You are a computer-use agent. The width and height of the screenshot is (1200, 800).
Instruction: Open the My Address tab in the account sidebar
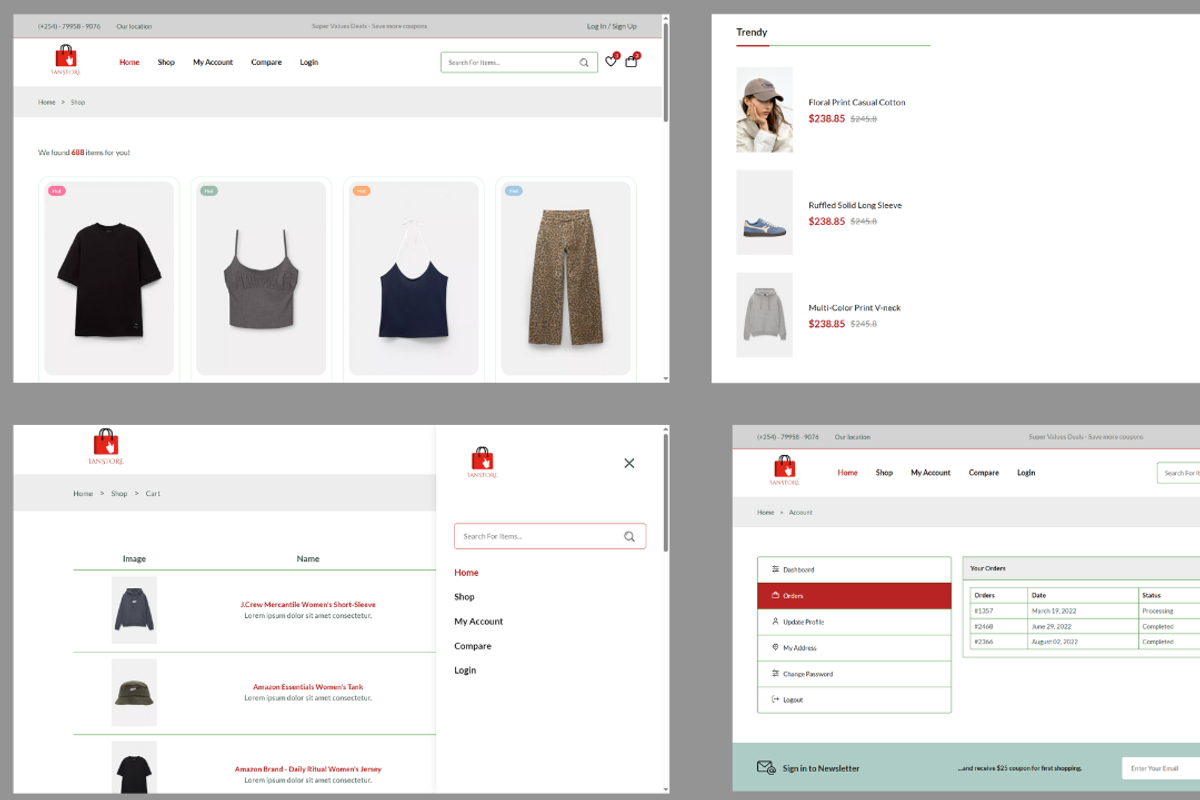854,648
